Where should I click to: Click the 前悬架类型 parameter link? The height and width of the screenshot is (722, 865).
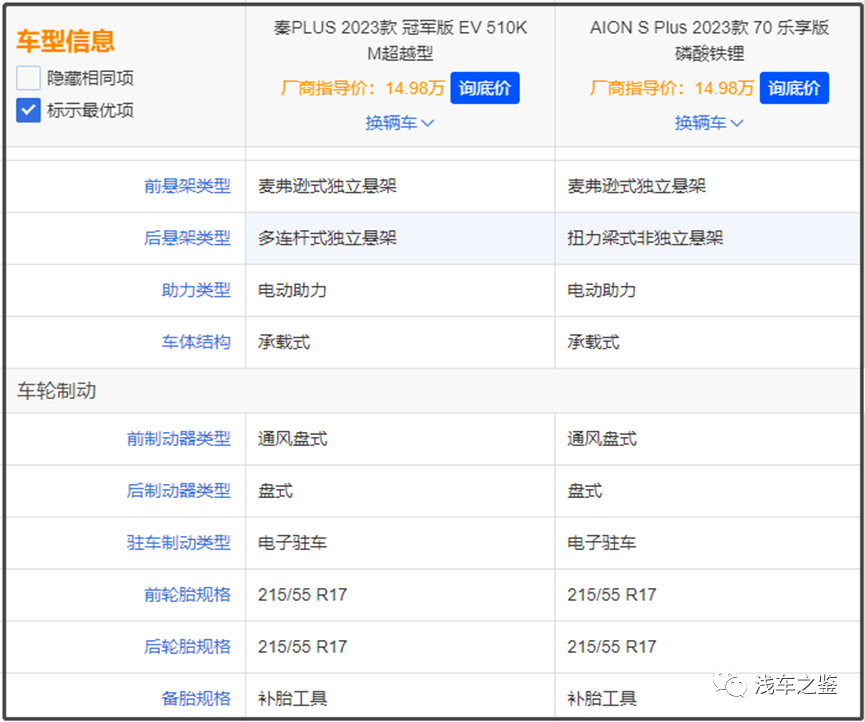pos(187,186)
